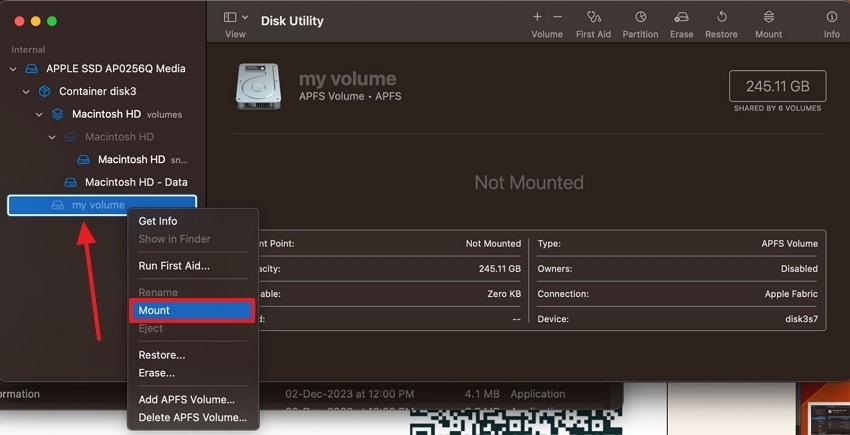
Task: Open the Info panel icon
Action: click(x=832, y=17)
